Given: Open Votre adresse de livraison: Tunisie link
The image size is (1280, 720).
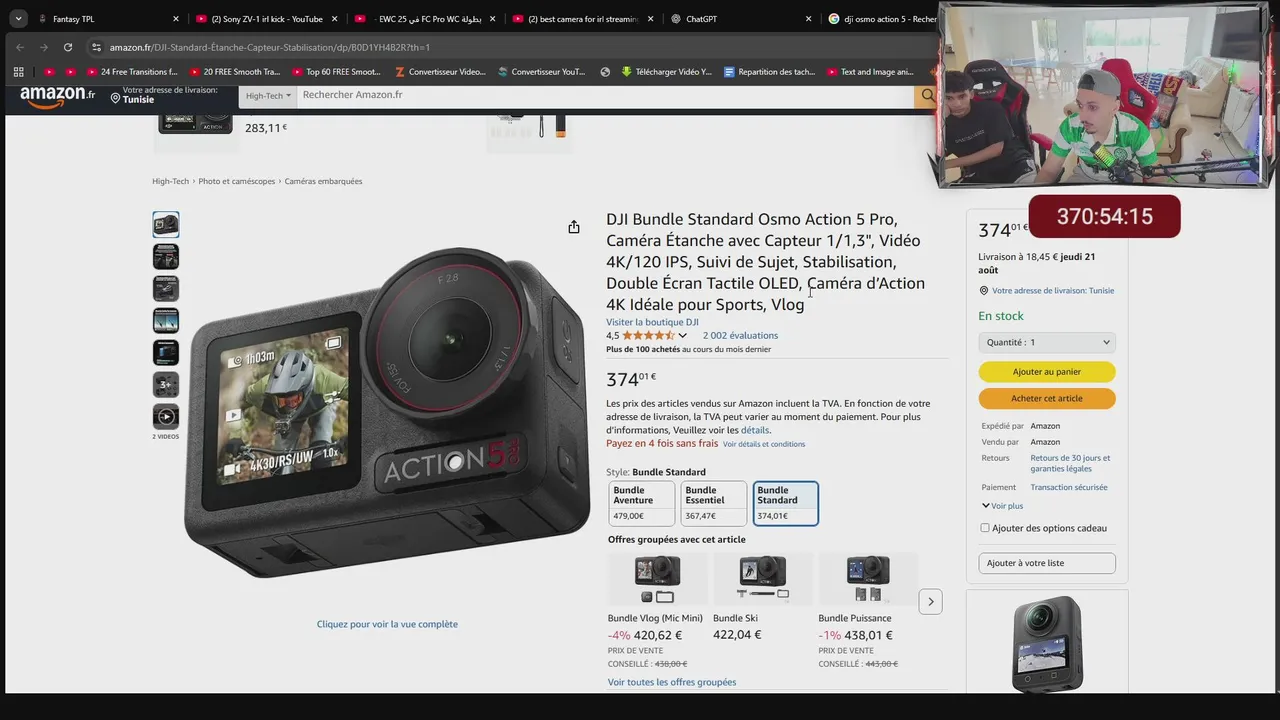Looking at the screenshot, I should click(1053, 291).
